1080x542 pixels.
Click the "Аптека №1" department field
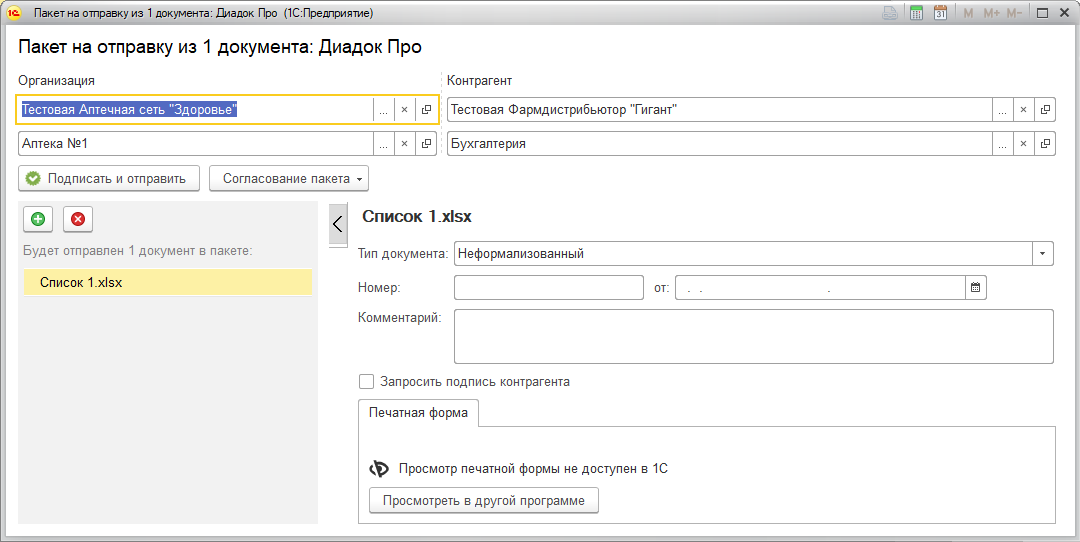coord(196,143)
